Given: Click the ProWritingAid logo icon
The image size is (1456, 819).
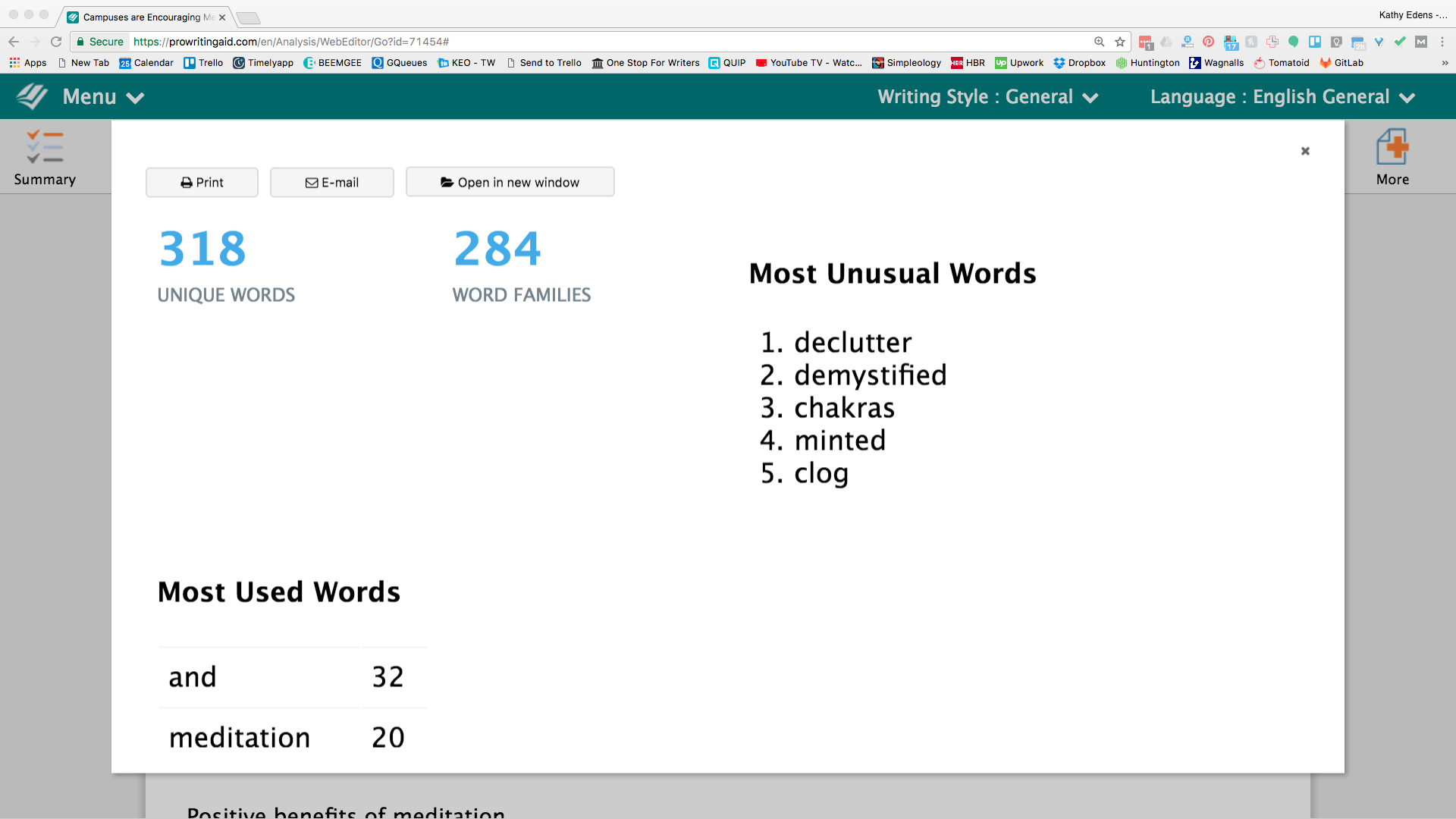Looking at the screenshot, I should pos(32,96).
